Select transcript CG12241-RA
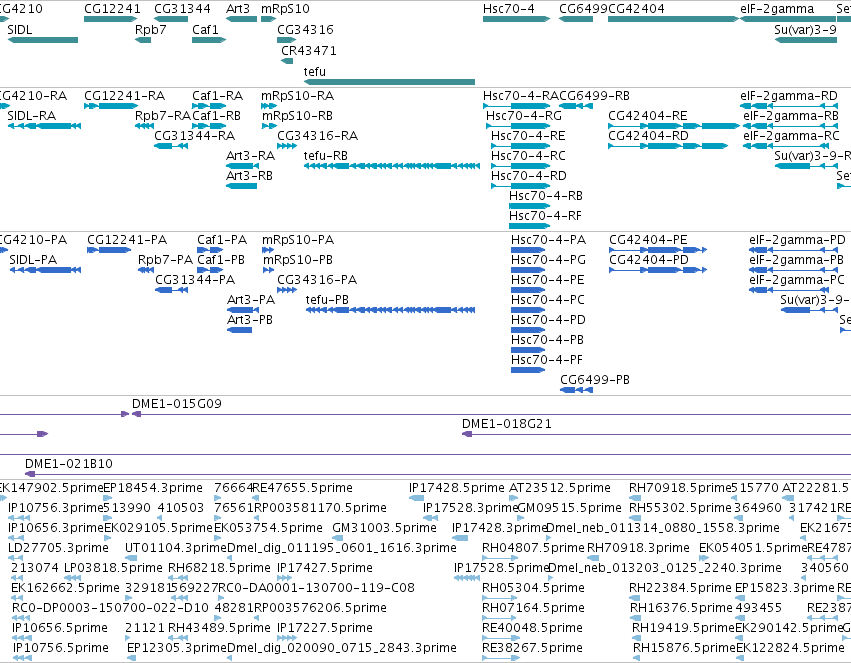The height and width of the screenshot is (663, 851). pyautogui.click(x=111, y=106)
